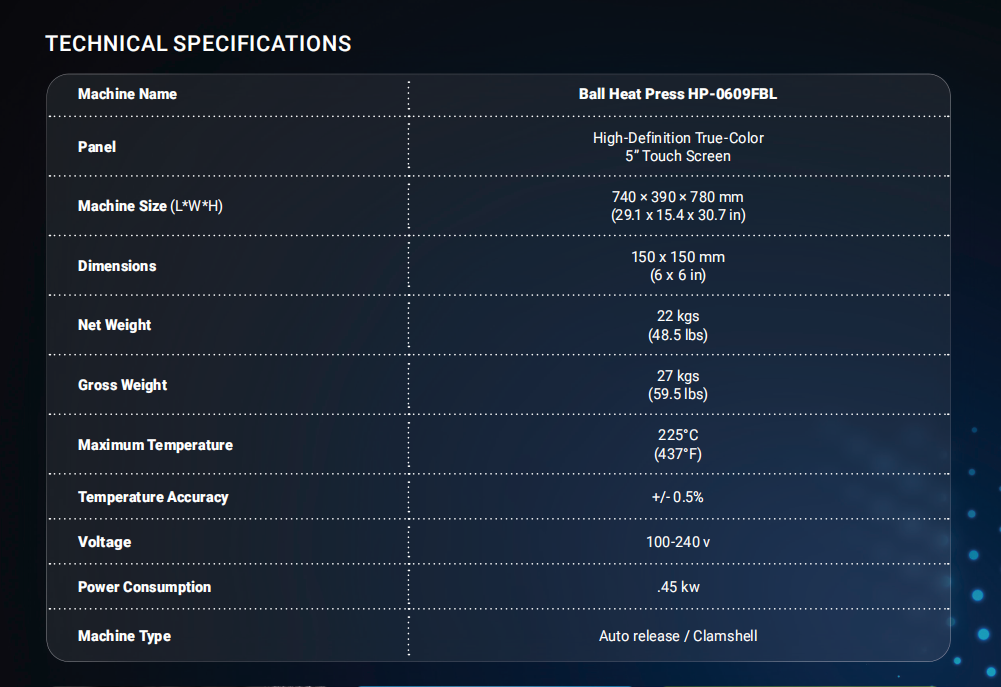Click the 100-240 v voltage value
1001x687 pixels.
678,542
